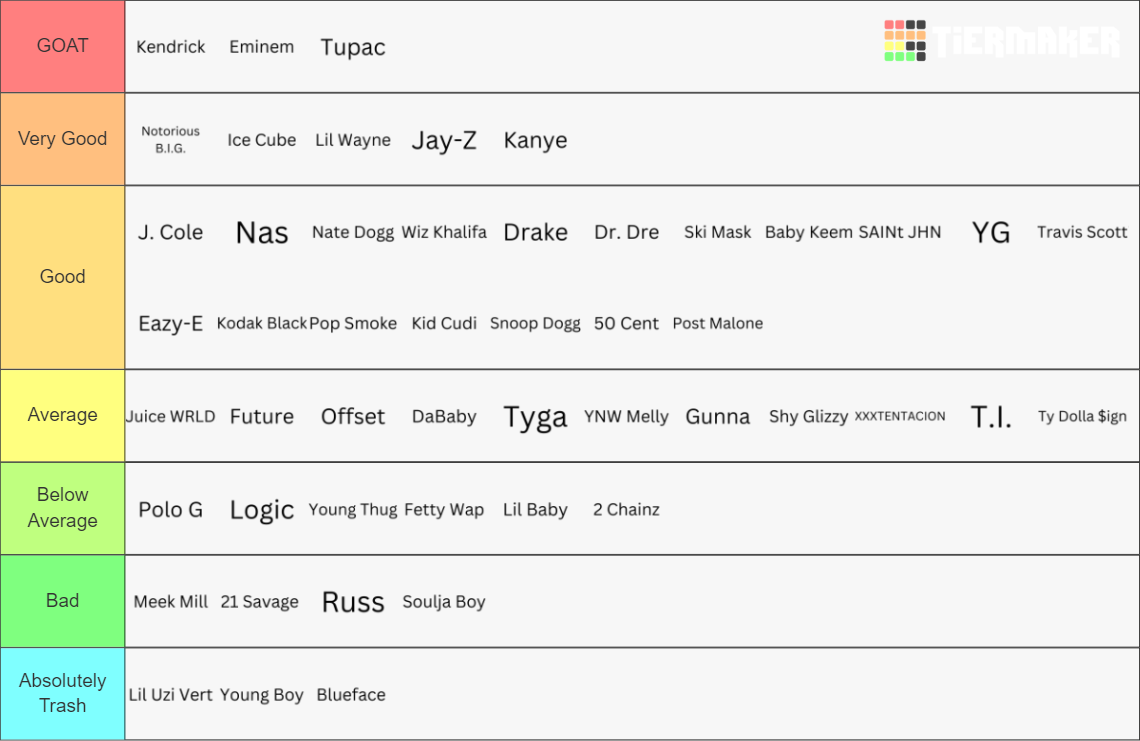Click the TierMaker watermark text

[x=1027, y=41]
